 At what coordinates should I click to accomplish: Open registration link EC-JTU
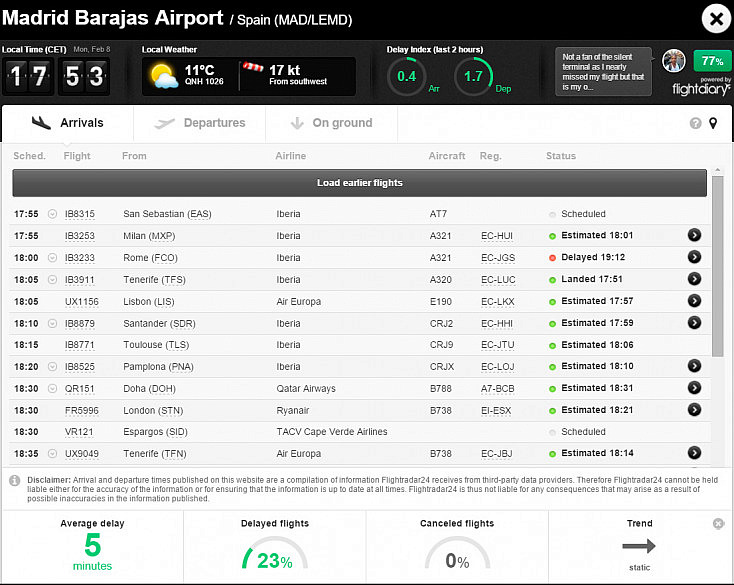coord(498,345)
